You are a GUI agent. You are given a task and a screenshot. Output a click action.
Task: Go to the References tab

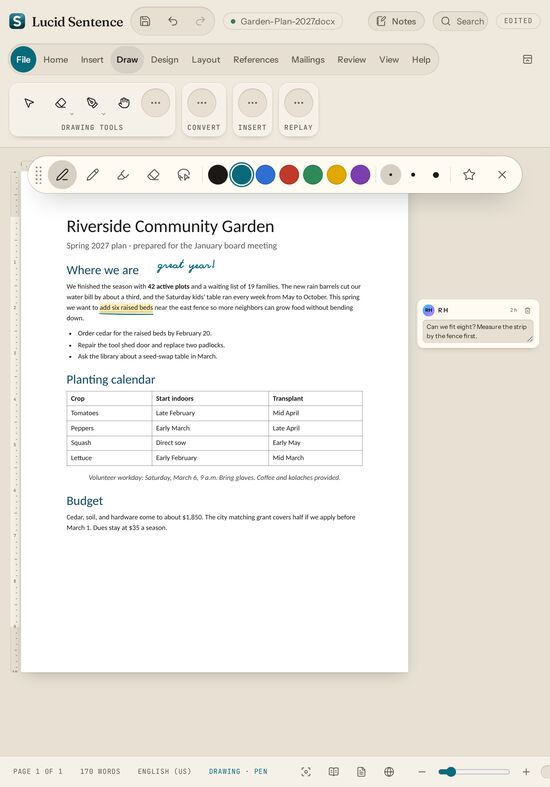(x=255, y=59)
